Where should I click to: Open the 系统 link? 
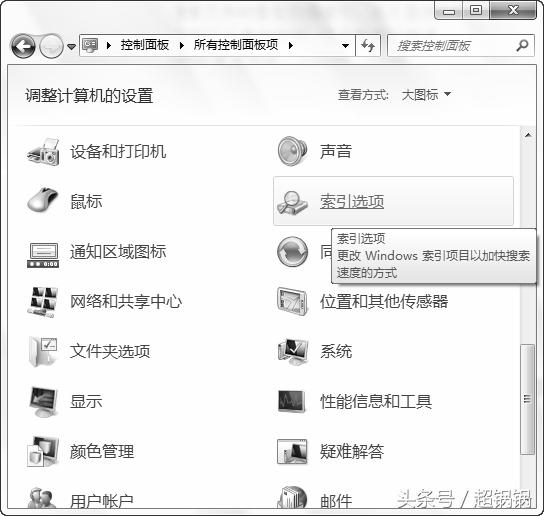coord(336,351)
